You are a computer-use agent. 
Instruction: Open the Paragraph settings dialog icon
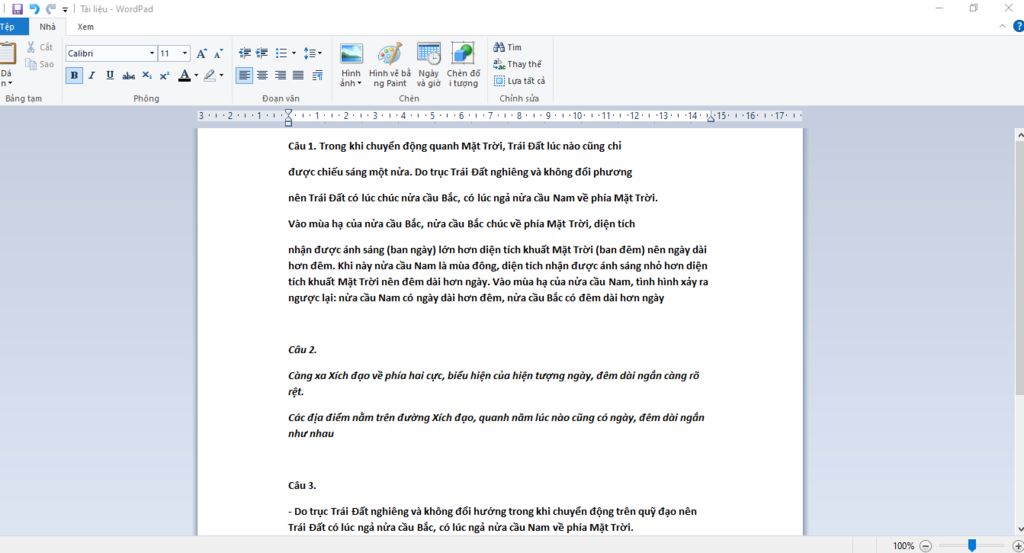pos(317,76)
